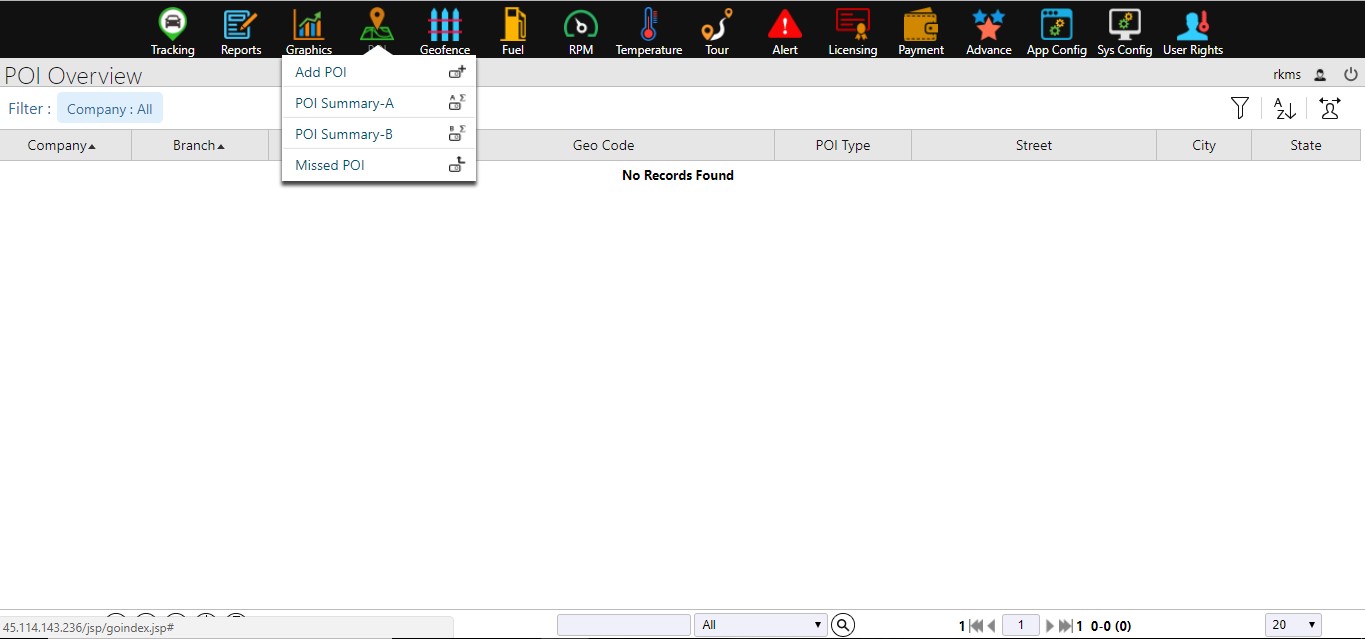Open the page size dropdown showing 20

(1293, 625)
